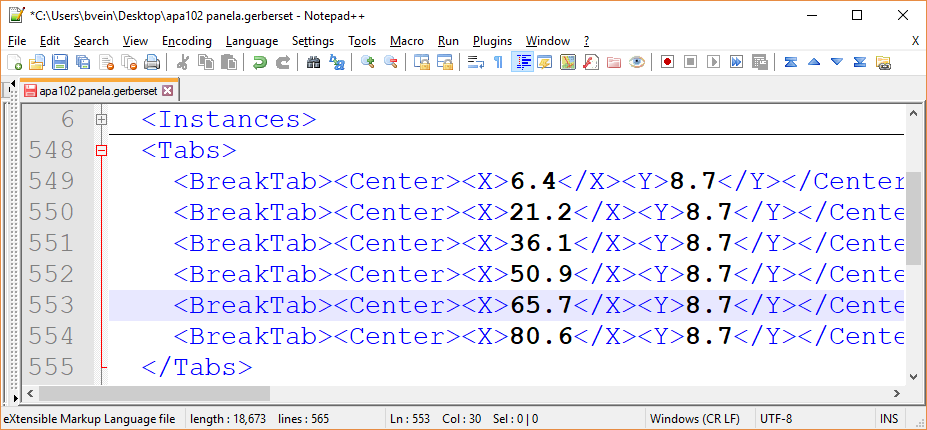Open the Language menu

tap(252, 41)
